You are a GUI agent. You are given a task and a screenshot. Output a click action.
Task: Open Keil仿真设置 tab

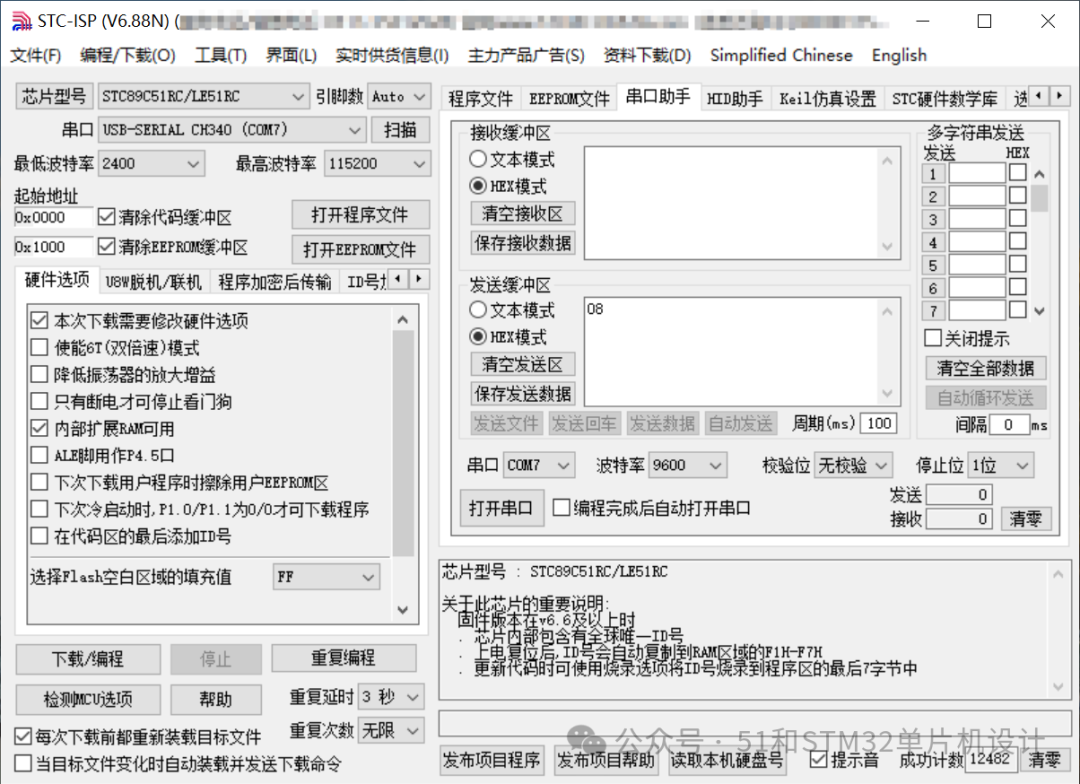(x=827, y=99)
